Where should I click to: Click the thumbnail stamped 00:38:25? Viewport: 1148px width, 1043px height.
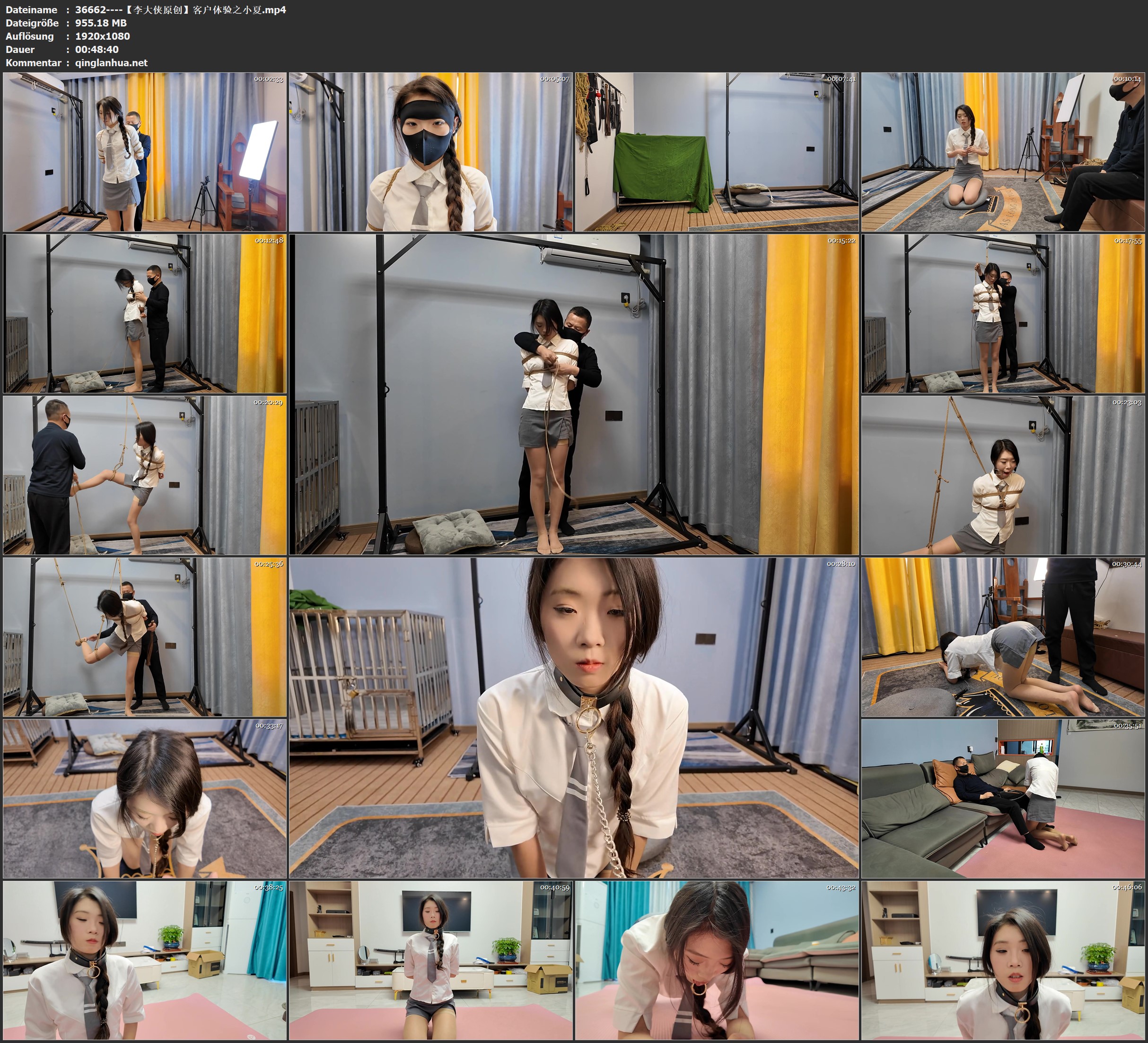[145, 960]
